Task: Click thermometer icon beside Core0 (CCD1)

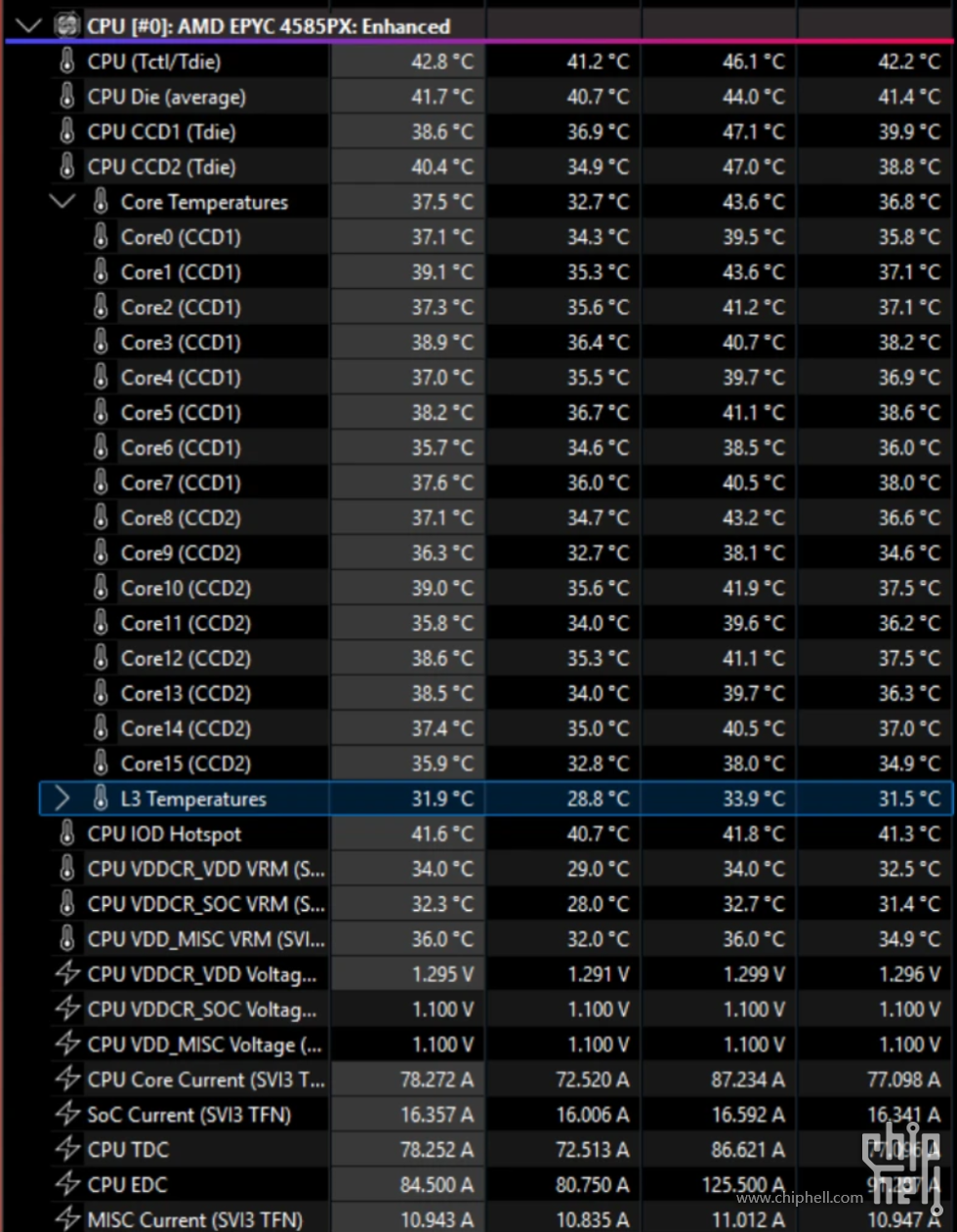Action: tap(100, 237)
